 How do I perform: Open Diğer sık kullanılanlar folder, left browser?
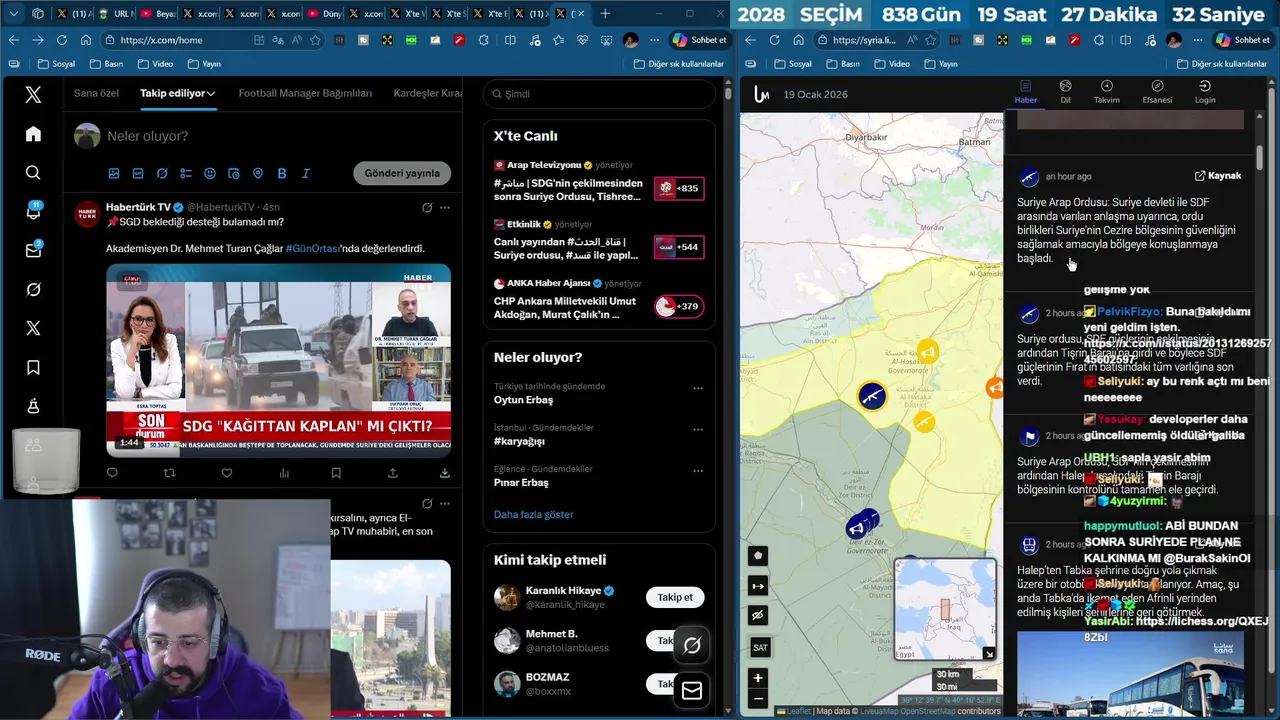pyautogui.click(x=678, y=64)
